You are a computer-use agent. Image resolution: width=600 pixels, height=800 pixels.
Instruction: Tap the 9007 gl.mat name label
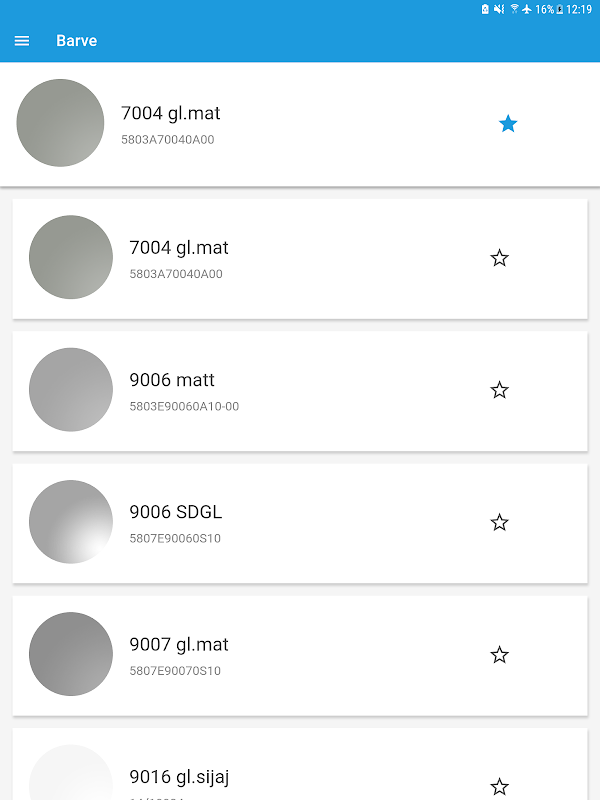click(179, 644)
